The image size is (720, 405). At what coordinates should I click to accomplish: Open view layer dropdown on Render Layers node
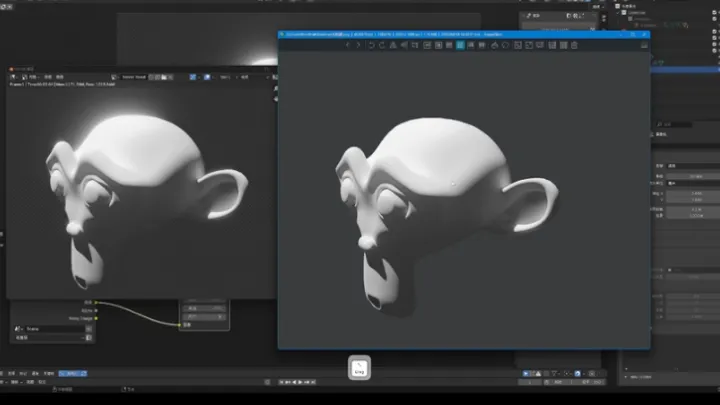point(50,338)
